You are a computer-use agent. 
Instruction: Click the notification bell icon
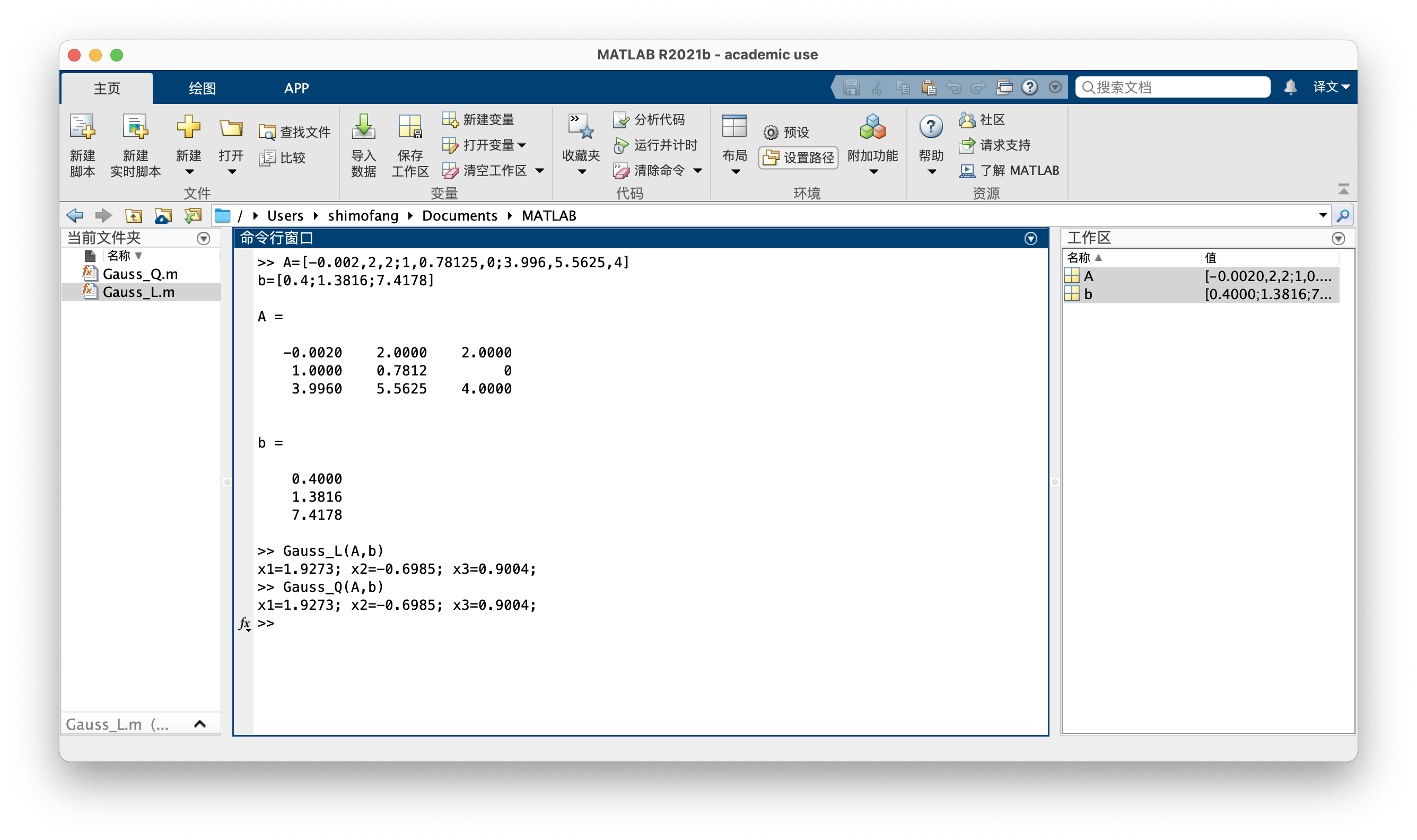coord(1290,87)
